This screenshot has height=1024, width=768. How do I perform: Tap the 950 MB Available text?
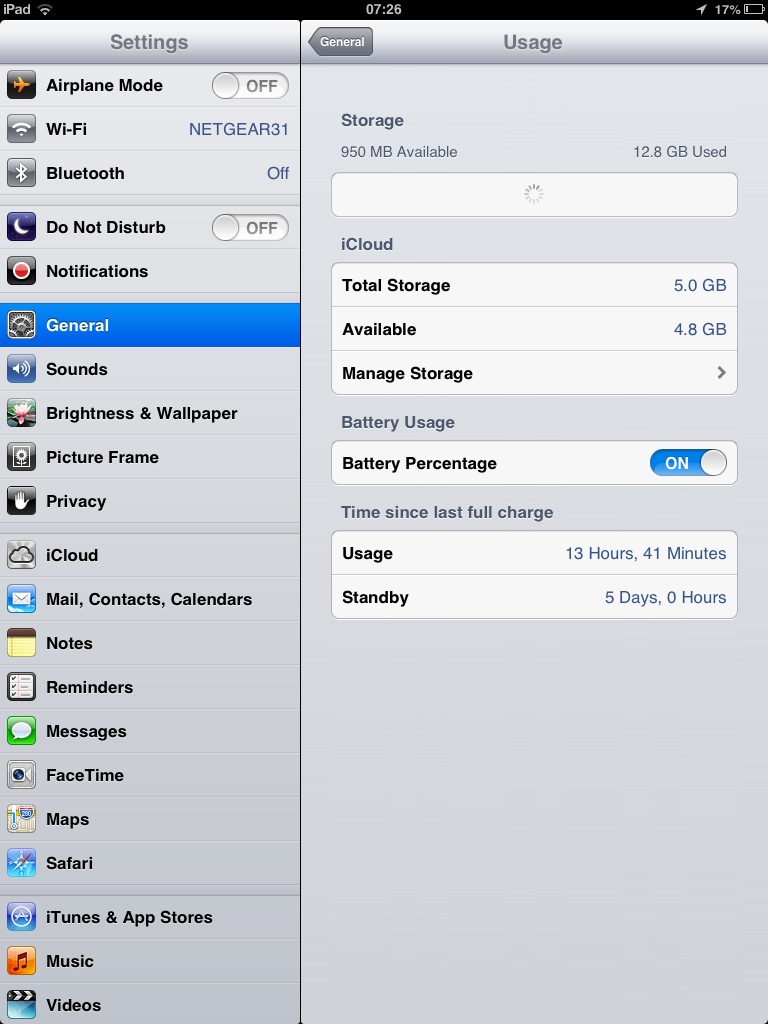tap(399, 152)
